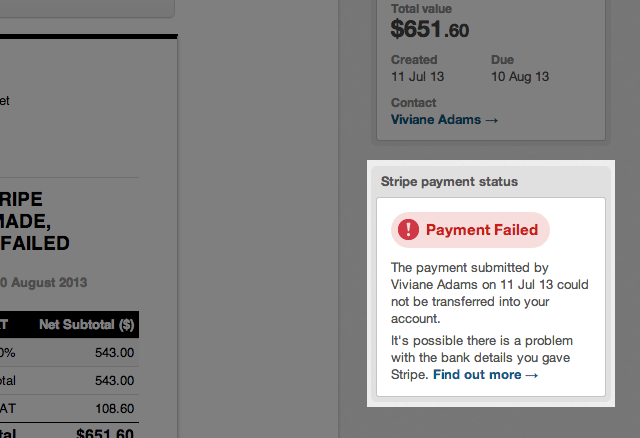Click the red exclamation error icon
640x438 pixels.
coord(408,230)
